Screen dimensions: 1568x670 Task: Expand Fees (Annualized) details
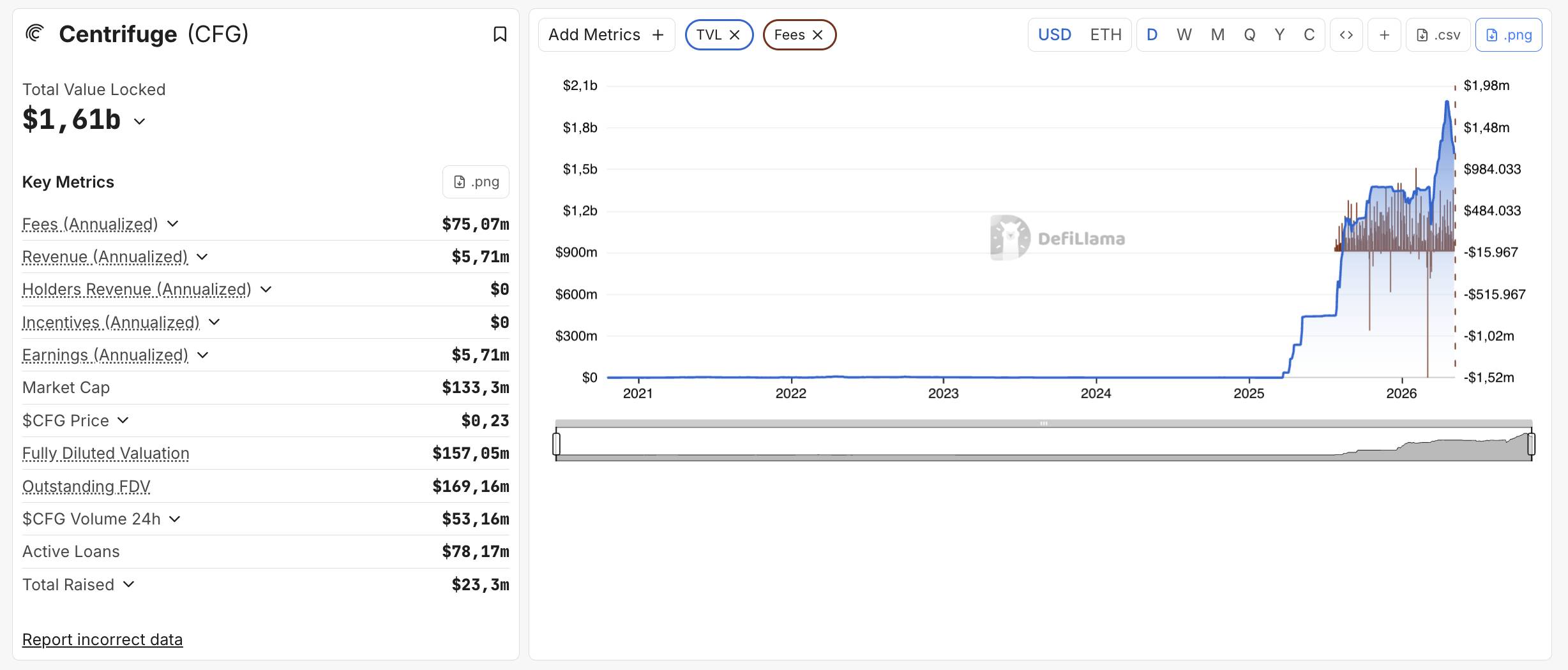[172, 224]
